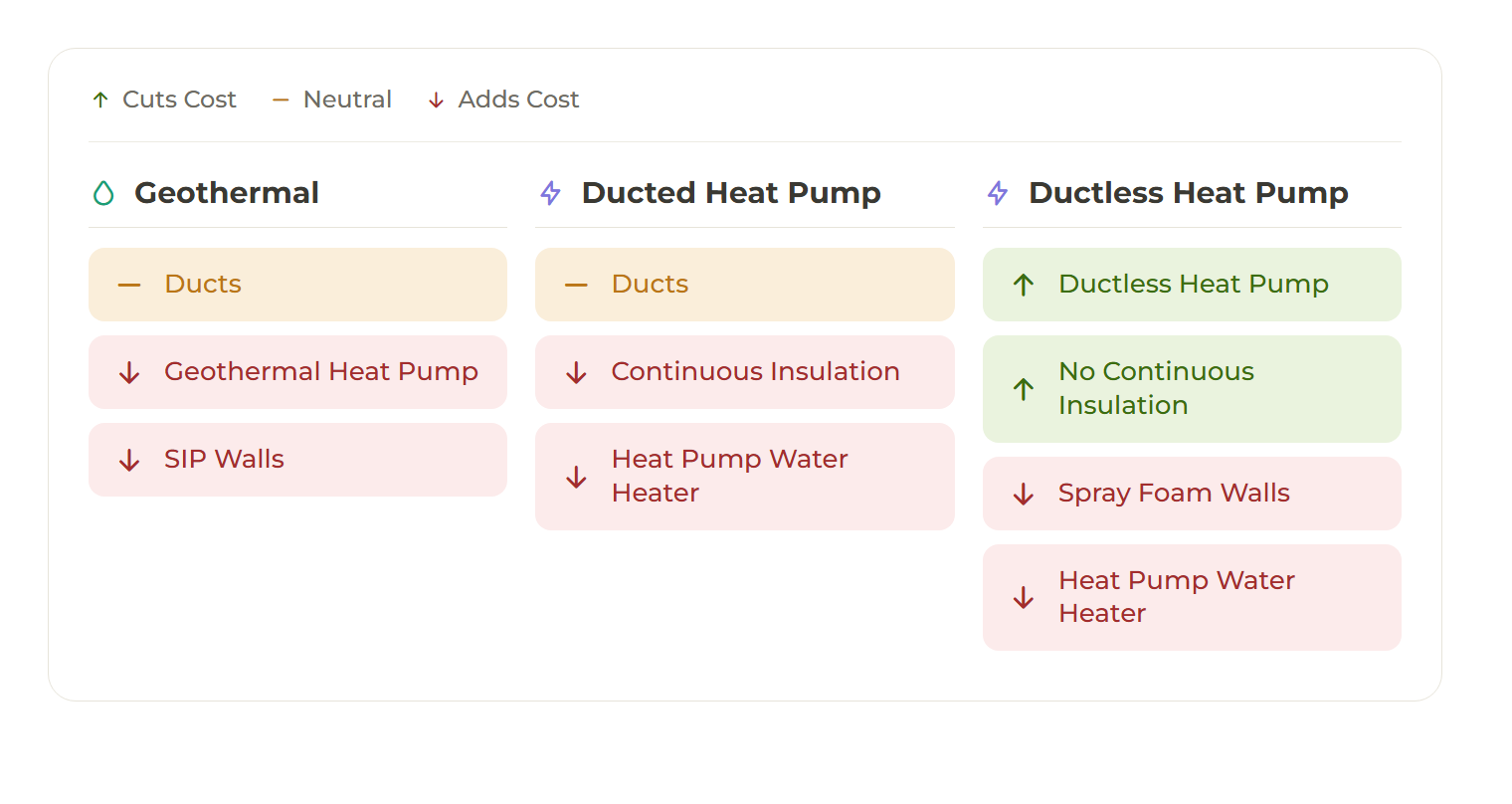
Task: Click the up arrow on No Continuous Insulation
Action: [x=1024, y=389]
